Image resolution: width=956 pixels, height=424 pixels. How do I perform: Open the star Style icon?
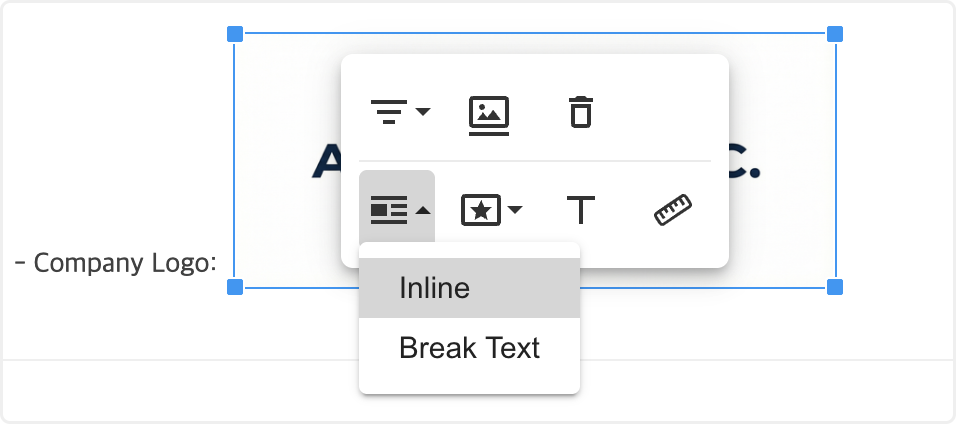[x=479, y=210]
